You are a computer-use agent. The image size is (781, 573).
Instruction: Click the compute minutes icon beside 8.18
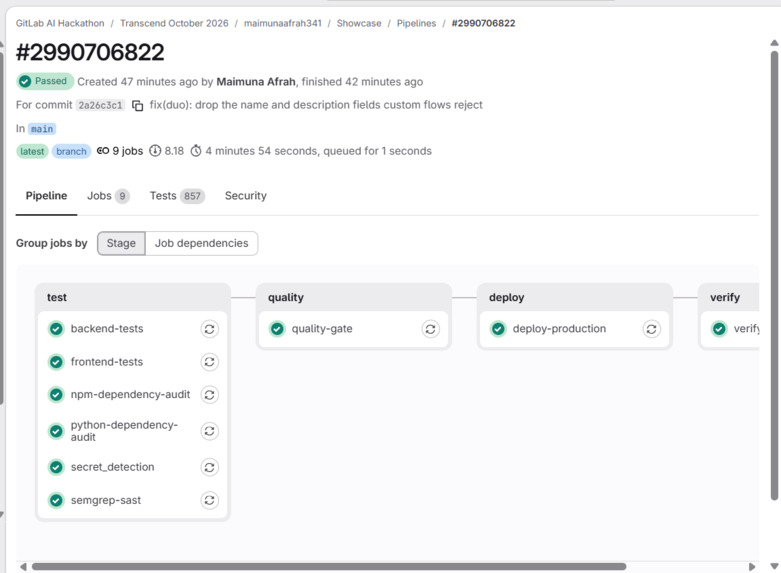(x=155, y=150)
